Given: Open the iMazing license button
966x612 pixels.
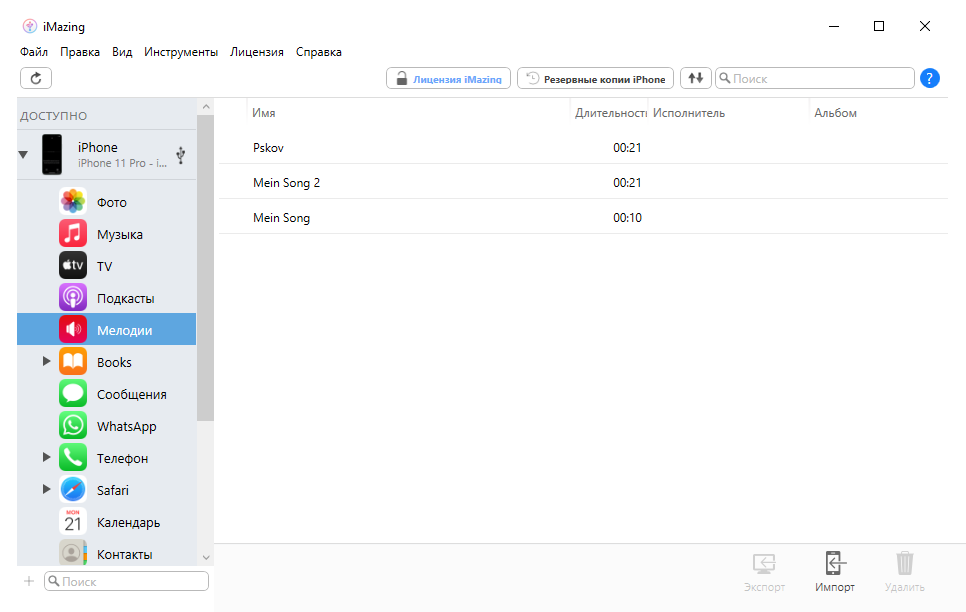Looking at the screenshot, I should (448, 78).
